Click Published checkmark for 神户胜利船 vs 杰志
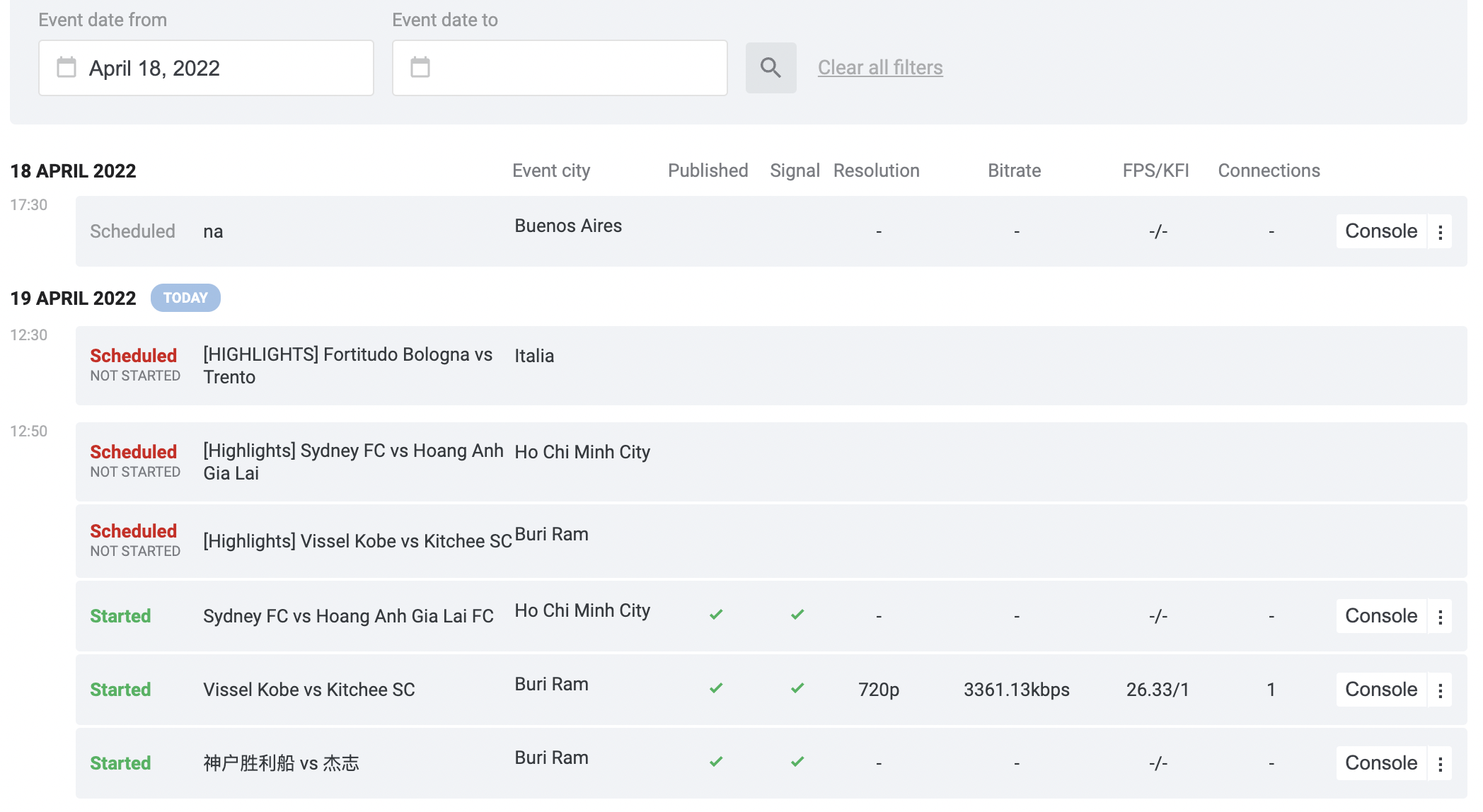 click(x=716, y=762)
